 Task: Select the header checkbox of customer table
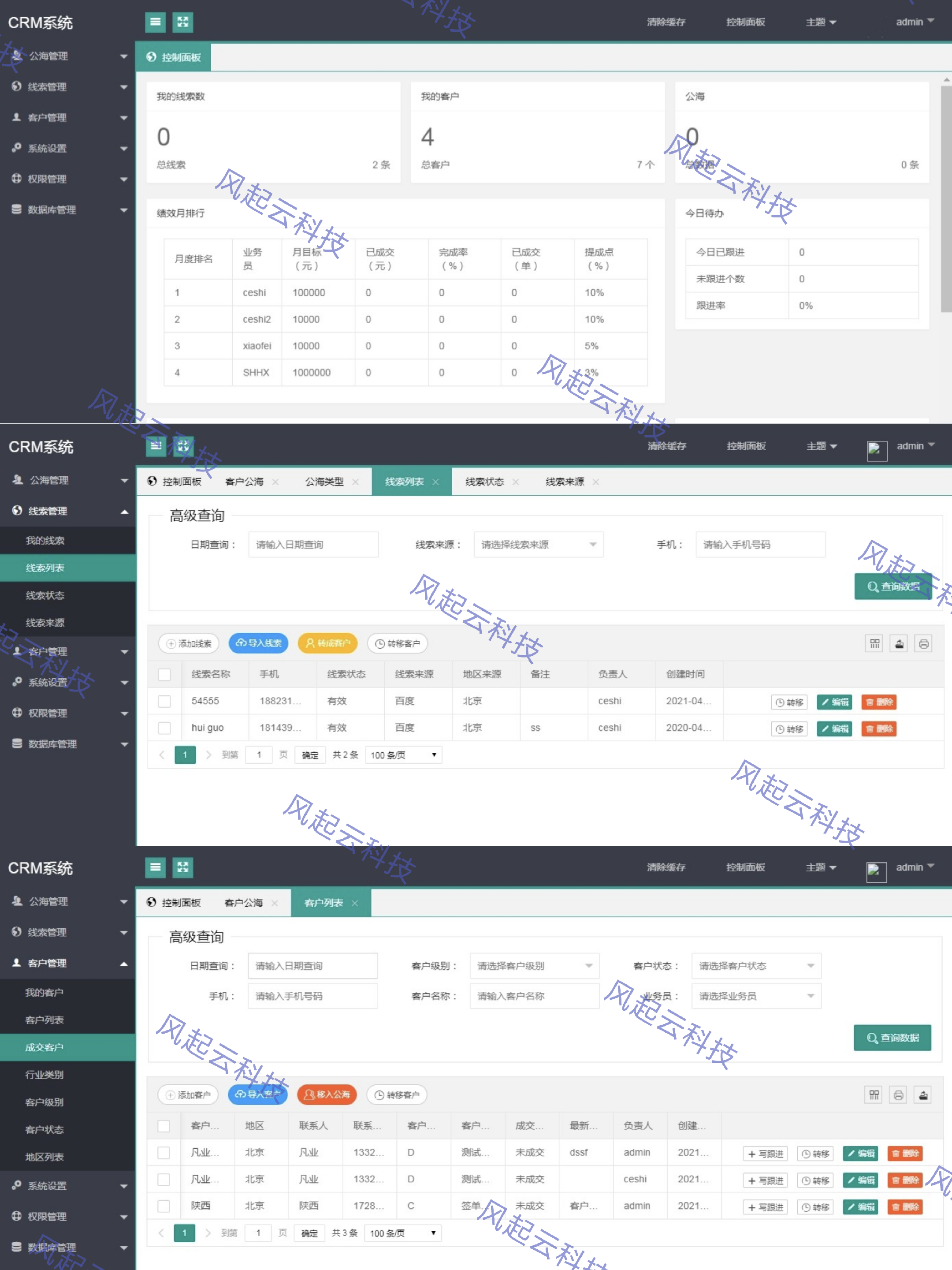164,1126
